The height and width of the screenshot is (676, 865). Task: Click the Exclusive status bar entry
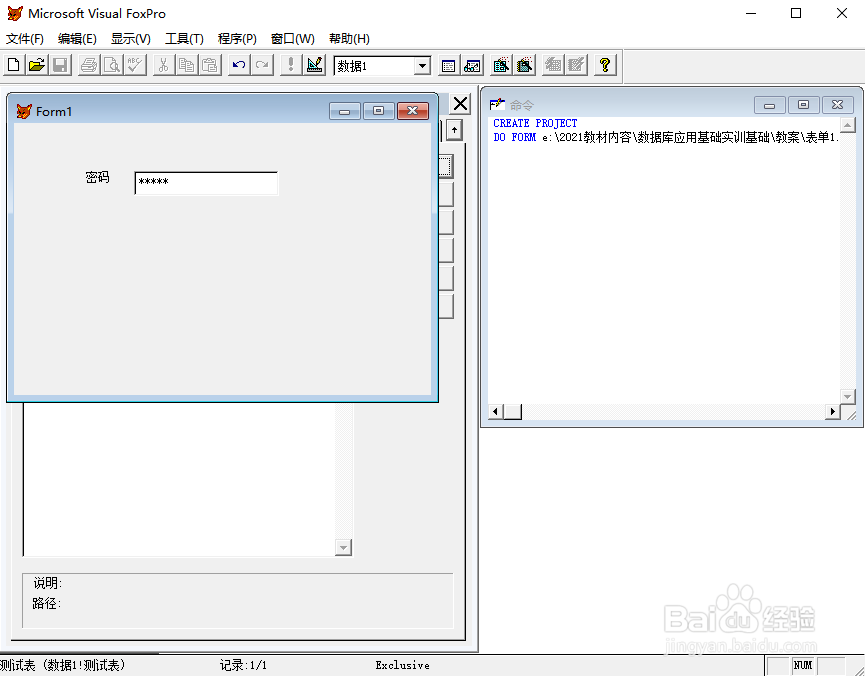pyautogui.click(x=403, y=666)
